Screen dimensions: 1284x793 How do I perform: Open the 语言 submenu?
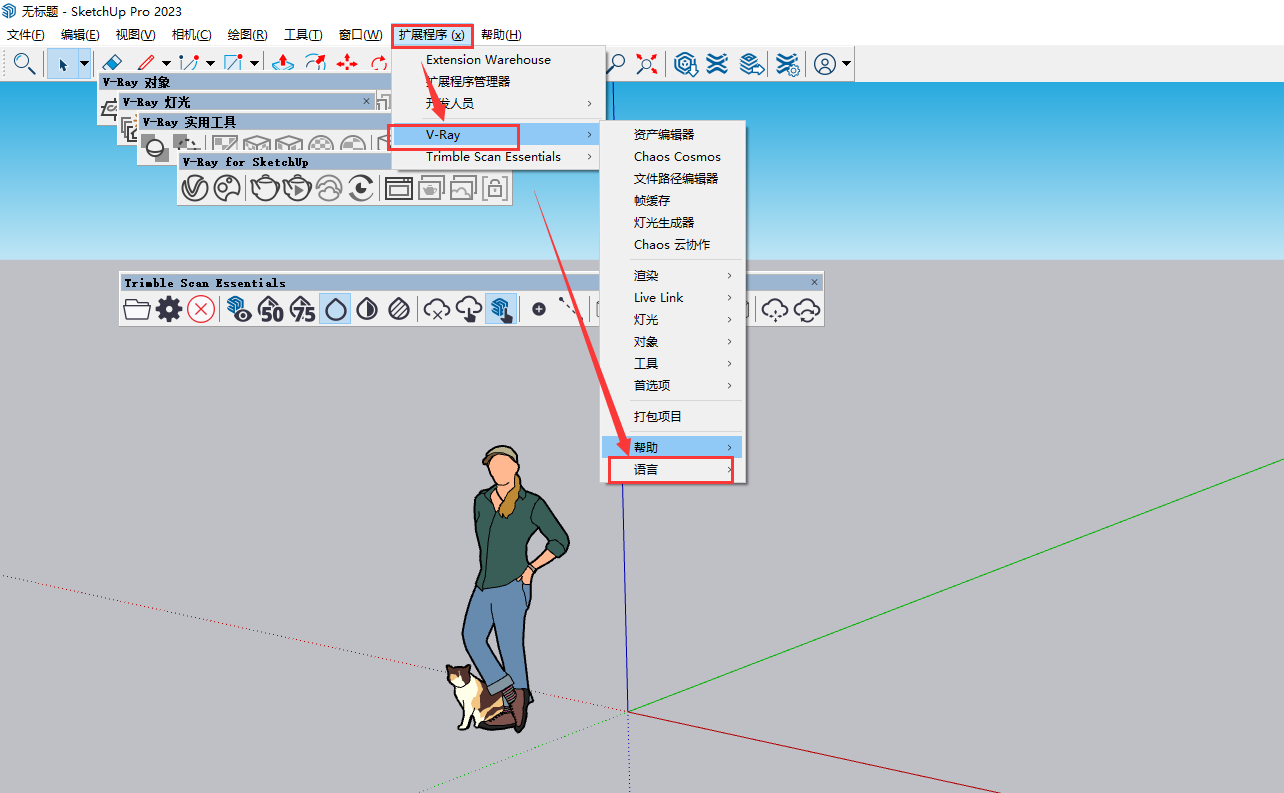[x=672, y=469]
